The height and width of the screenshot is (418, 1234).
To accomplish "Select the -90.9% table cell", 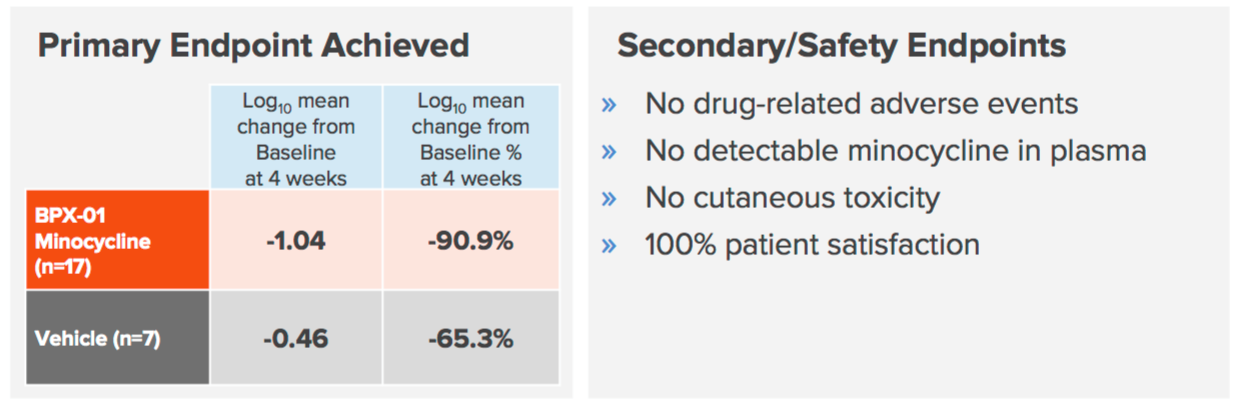I will [x=470, y=241].
